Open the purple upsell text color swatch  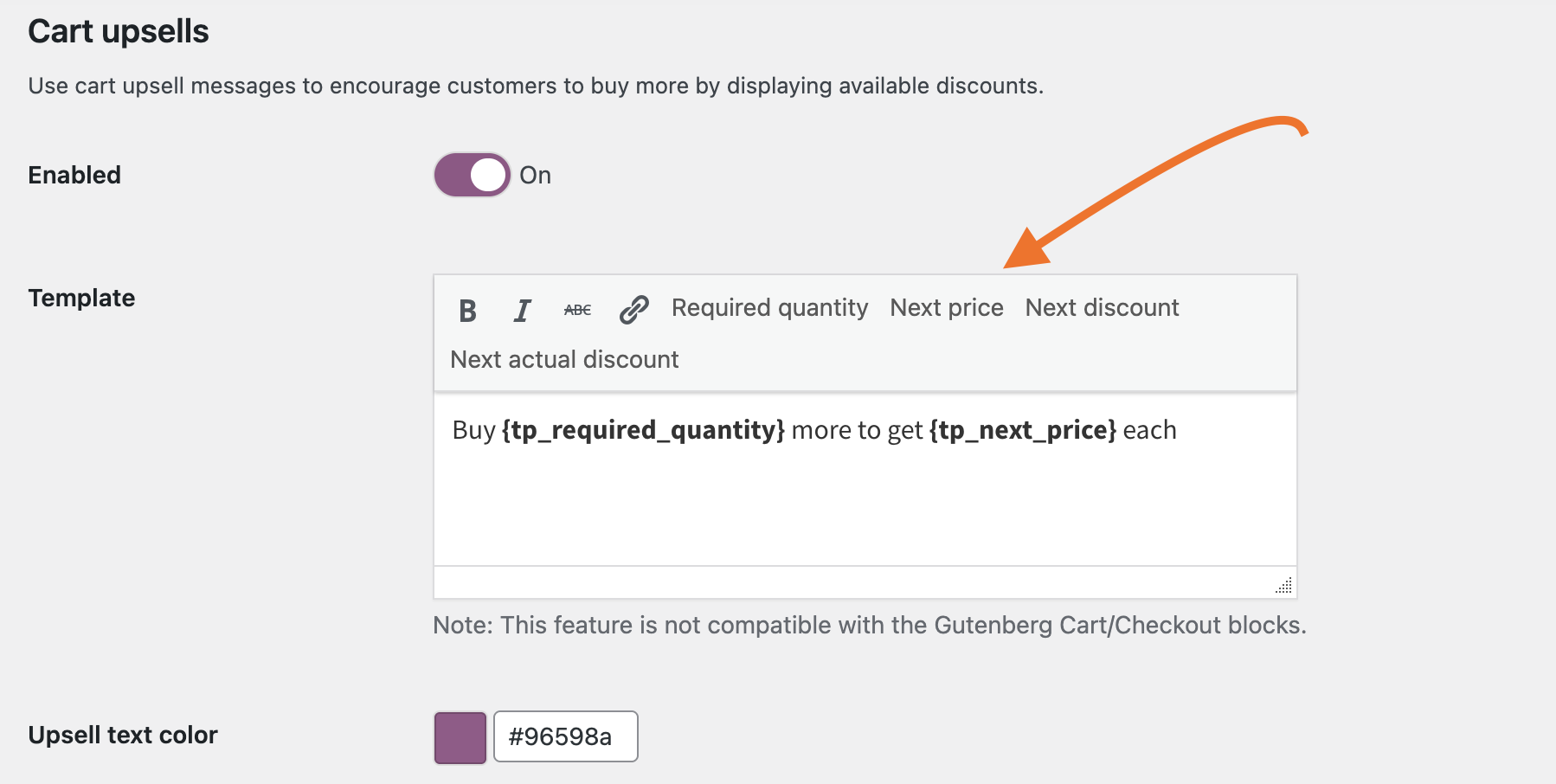coord(460,737)
